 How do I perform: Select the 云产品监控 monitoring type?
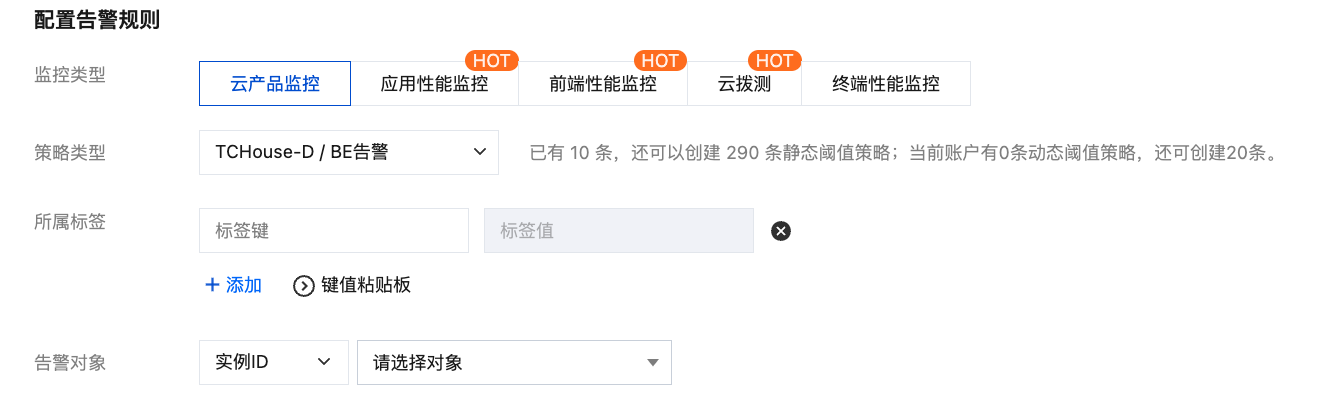click(275, 84)
